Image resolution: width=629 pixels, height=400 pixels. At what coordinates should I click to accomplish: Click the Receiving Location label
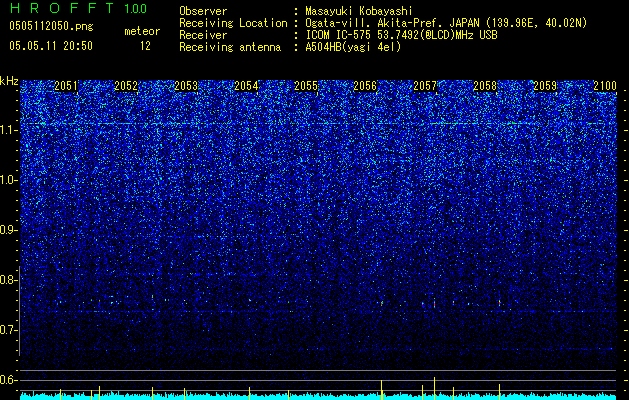pos(233,23)
